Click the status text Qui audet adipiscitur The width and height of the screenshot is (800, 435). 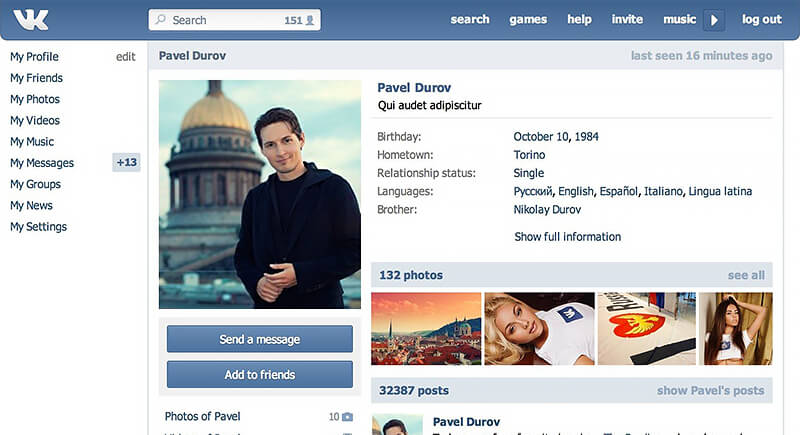[x=430, y=106]
